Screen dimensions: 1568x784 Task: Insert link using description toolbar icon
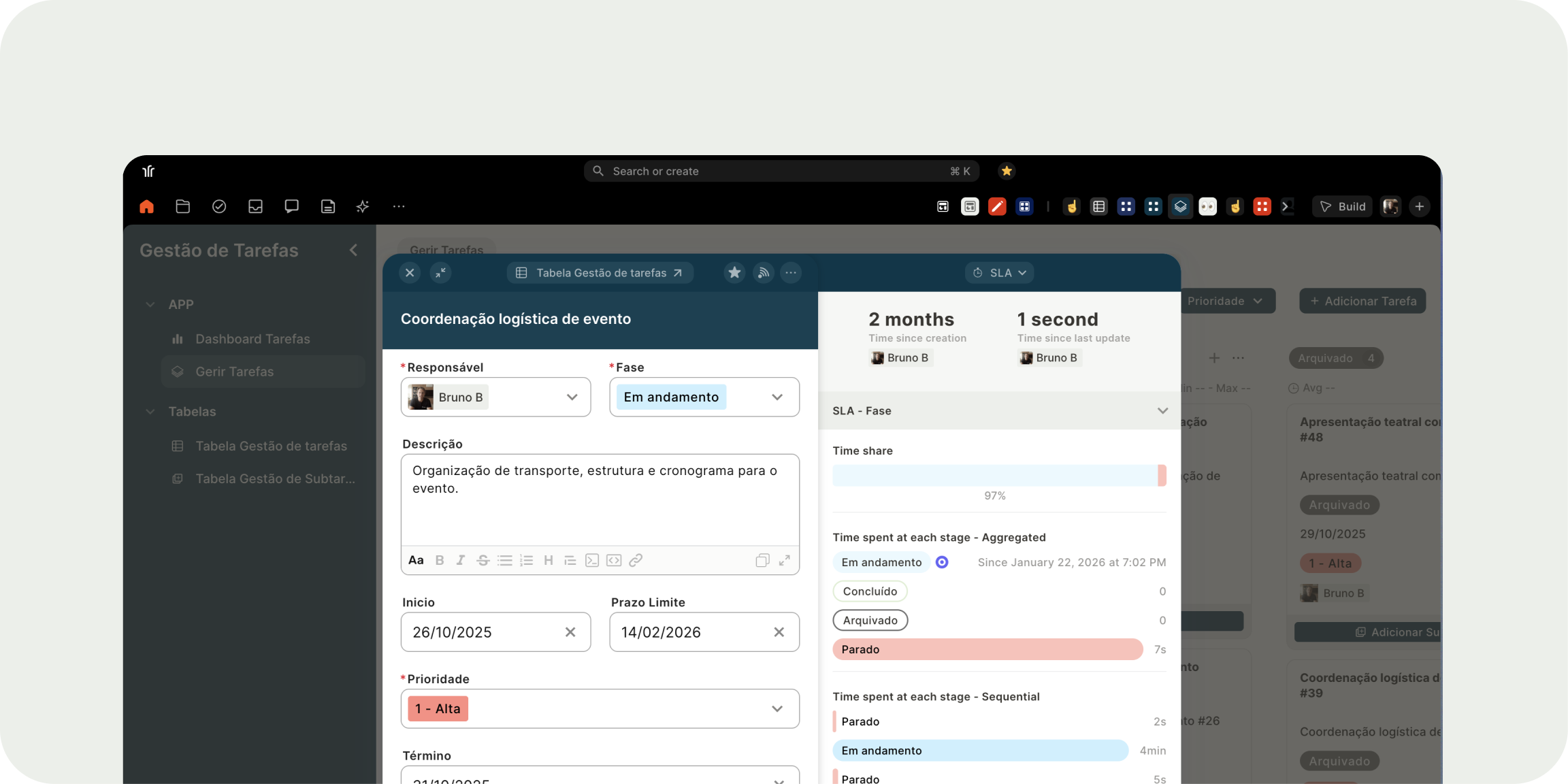[636, 560]
